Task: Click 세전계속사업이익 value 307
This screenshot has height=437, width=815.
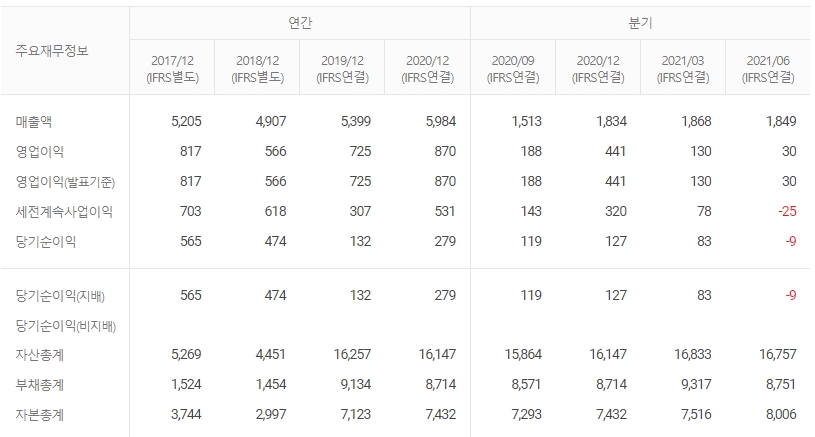Action: point(360,212)
